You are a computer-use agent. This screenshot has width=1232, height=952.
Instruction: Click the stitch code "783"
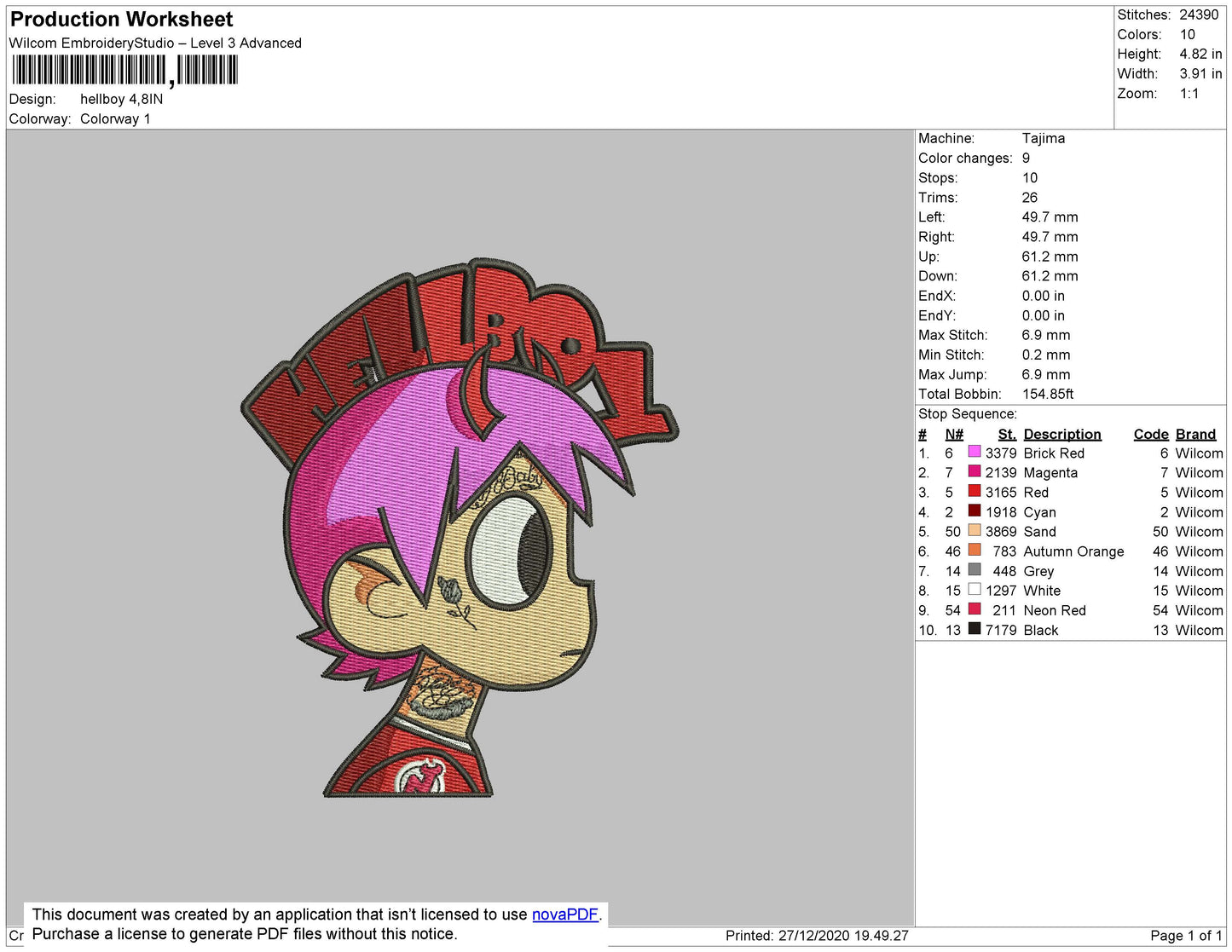[x=1005, y=551]
